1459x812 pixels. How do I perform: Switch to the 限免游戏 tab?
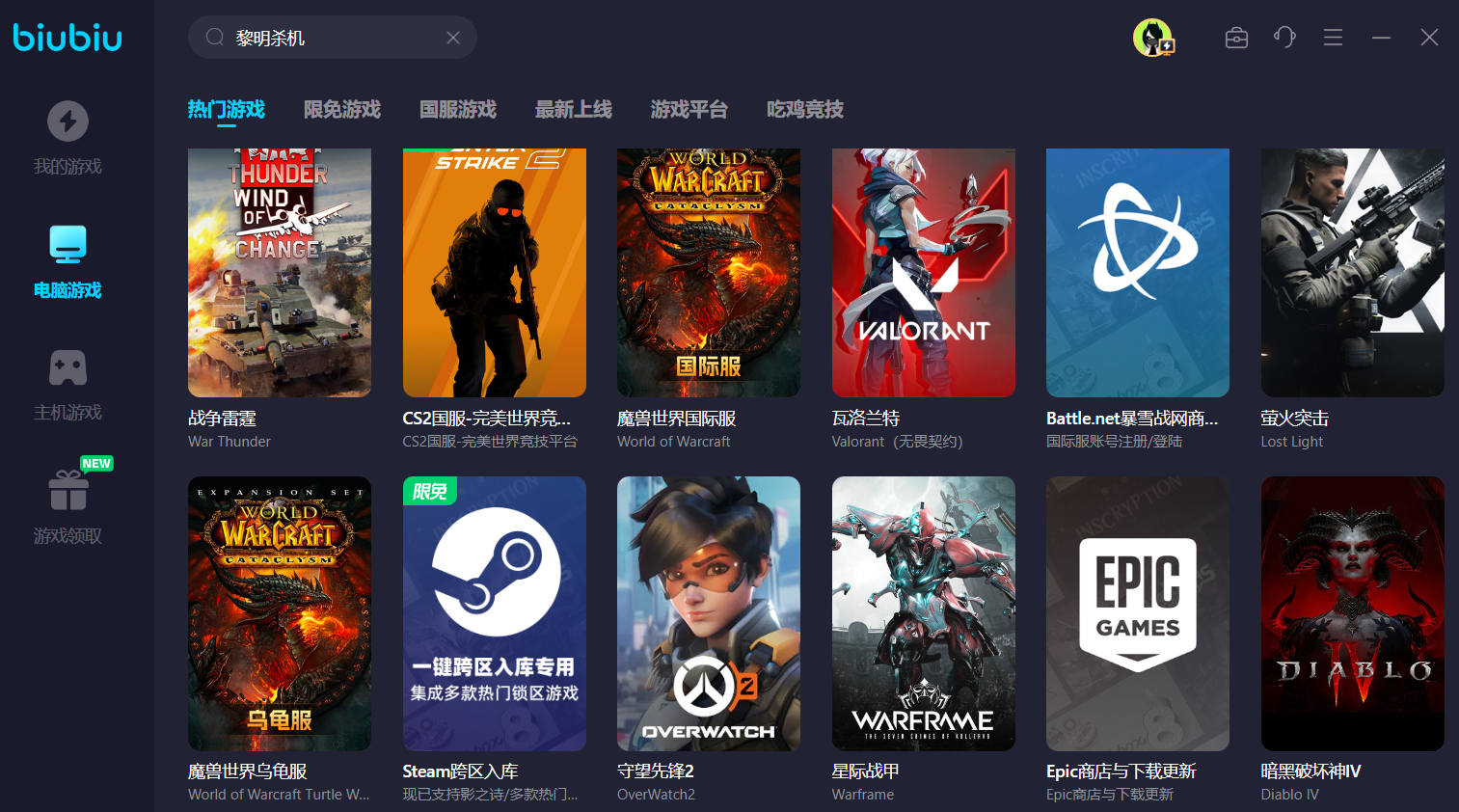coord(342,110)
